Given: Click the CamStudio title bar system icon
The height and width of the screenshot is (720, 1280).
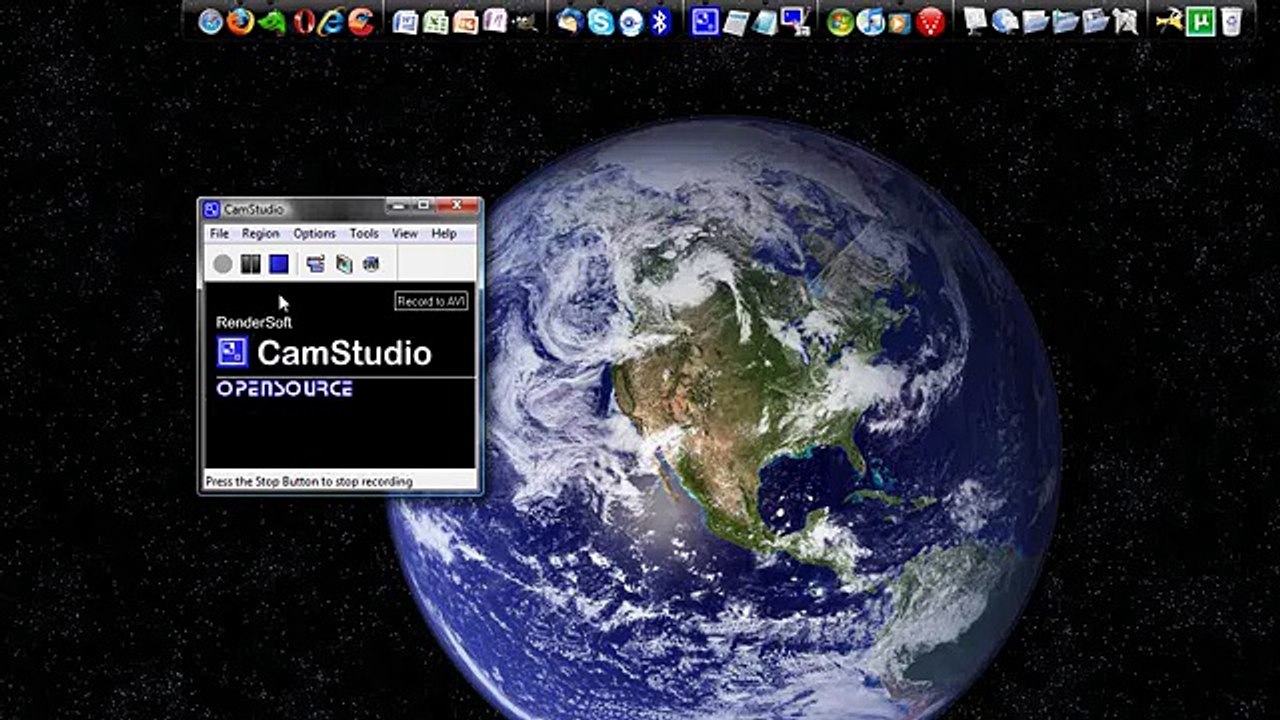Looking at the screenshot, I should (211, 209).
